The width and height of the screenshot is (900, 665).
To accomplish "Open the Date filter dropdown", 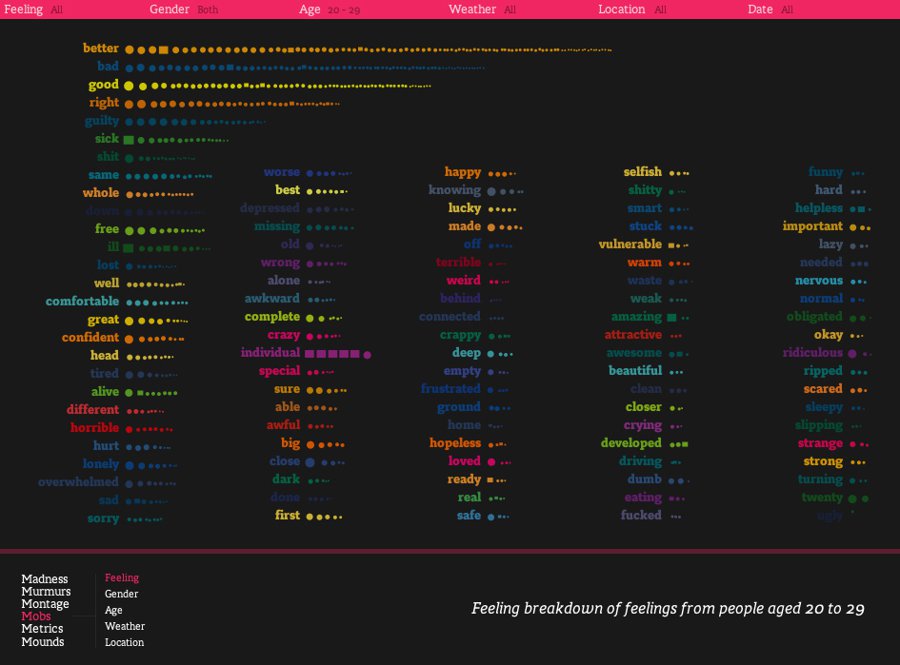I will [760, 9].
